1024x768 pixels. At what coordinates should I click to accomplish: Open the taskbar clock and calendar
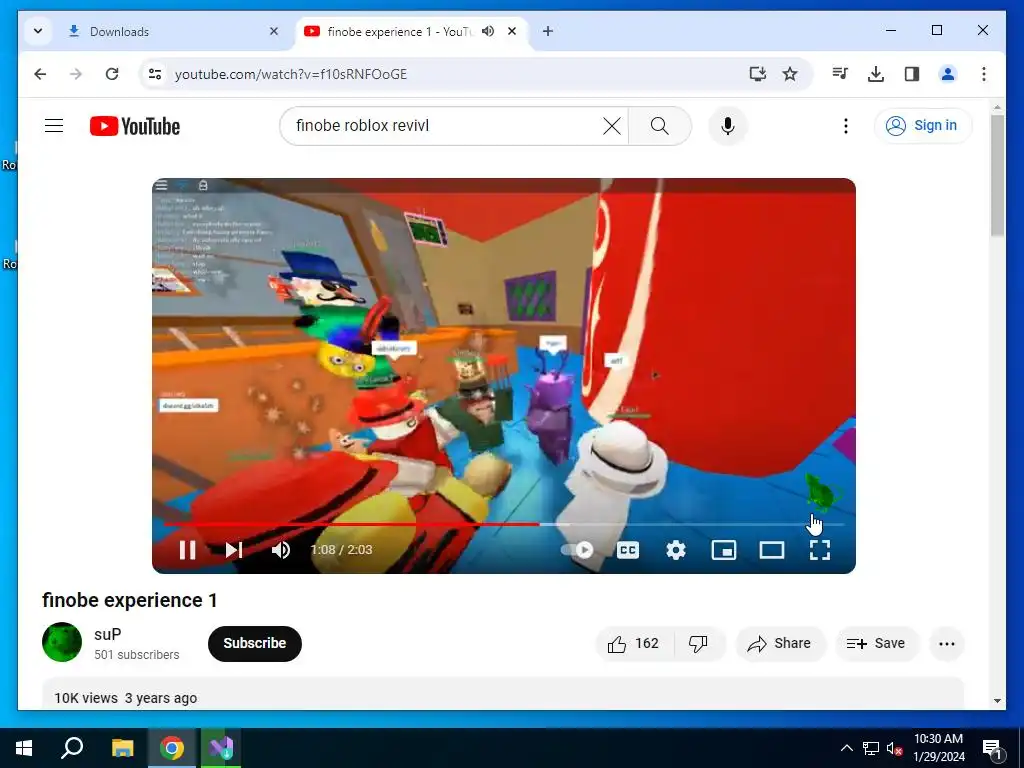click(x=938, y=748)
